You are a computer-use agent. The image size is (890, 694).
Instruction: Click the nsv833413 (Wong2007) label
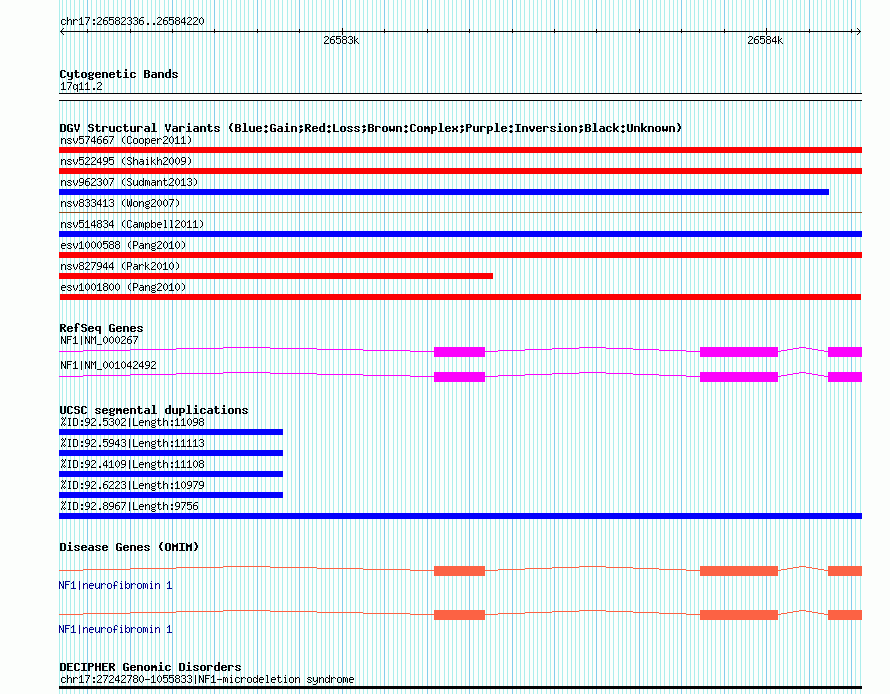click(120, 203)
